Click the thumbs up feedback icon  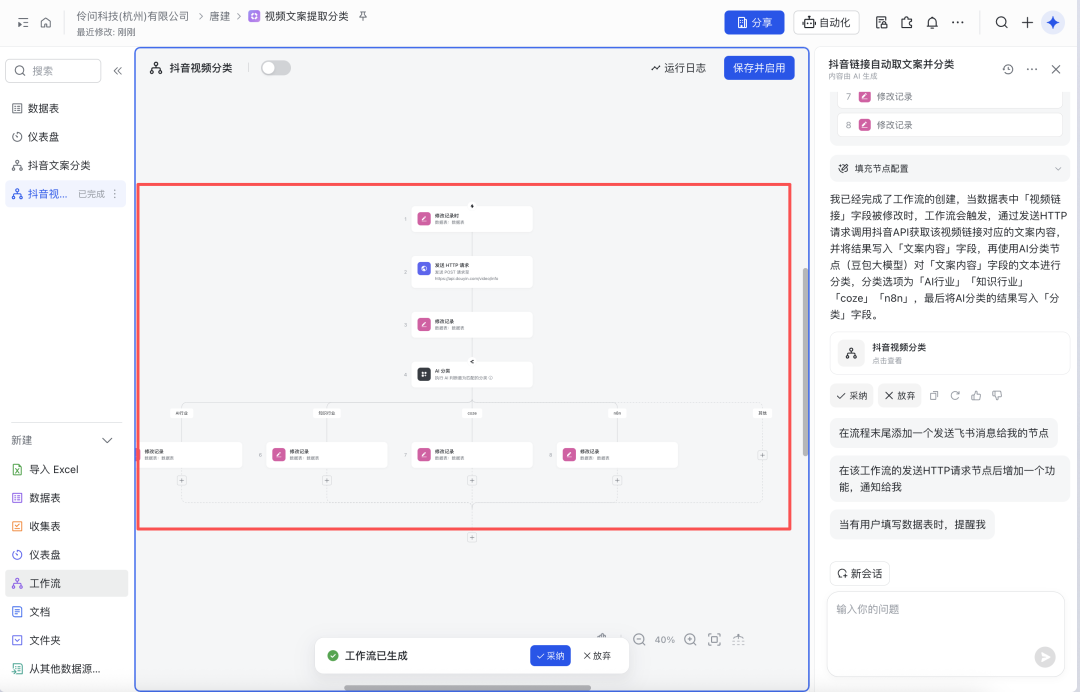(976, 395)
